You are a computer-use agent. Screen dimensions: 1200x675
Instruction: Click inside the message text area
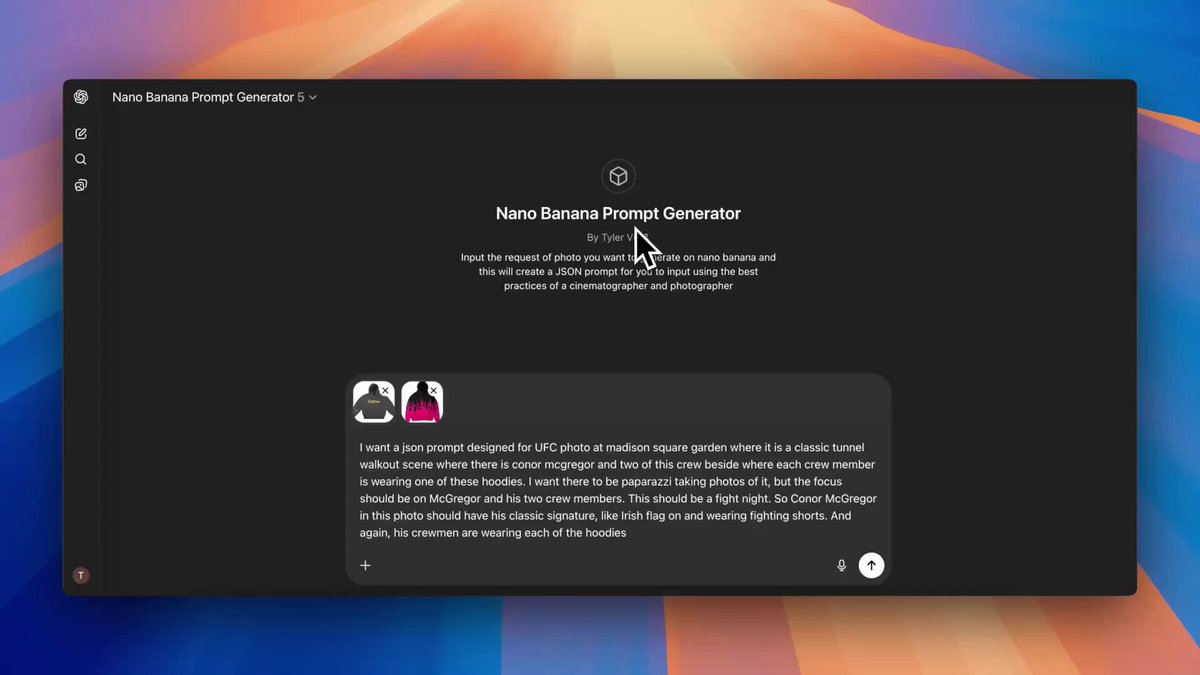tap(618, 490)
